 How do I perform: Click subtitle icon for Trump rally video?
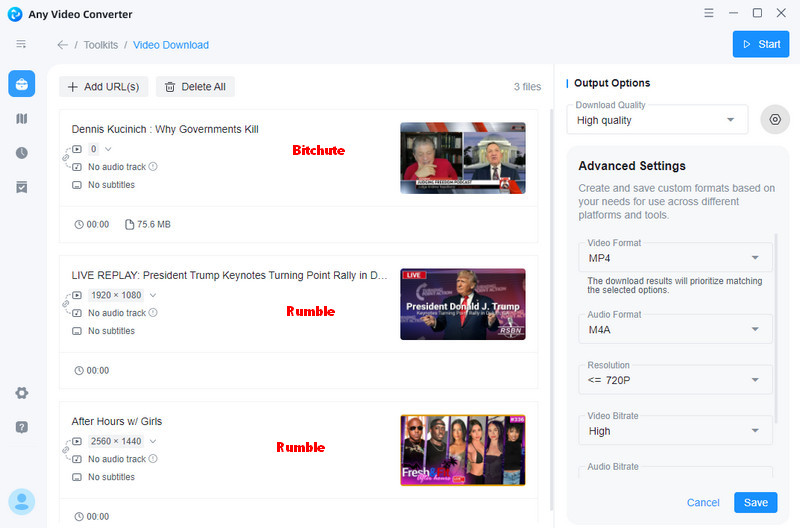[x=77, y=331]
